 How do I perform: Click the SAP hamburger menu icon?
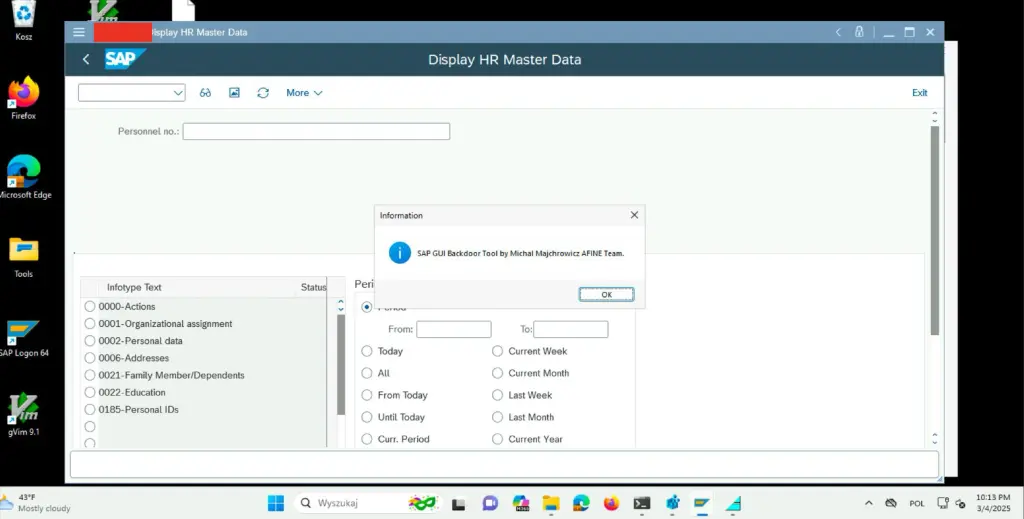[x=79, y=32]
